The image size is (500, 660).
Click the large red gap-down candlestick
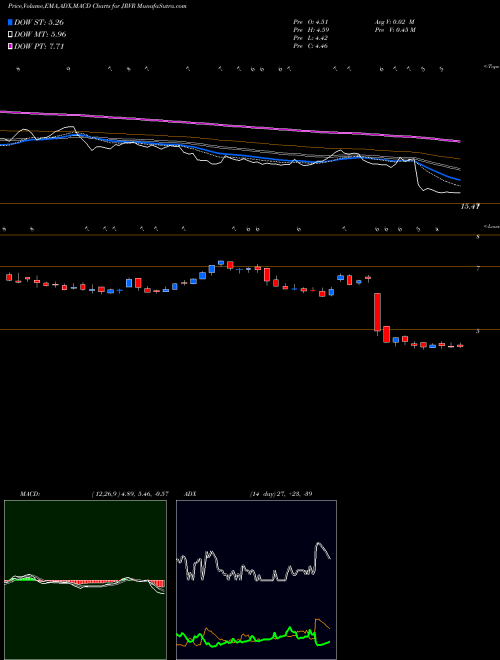[x=378, y=312]
